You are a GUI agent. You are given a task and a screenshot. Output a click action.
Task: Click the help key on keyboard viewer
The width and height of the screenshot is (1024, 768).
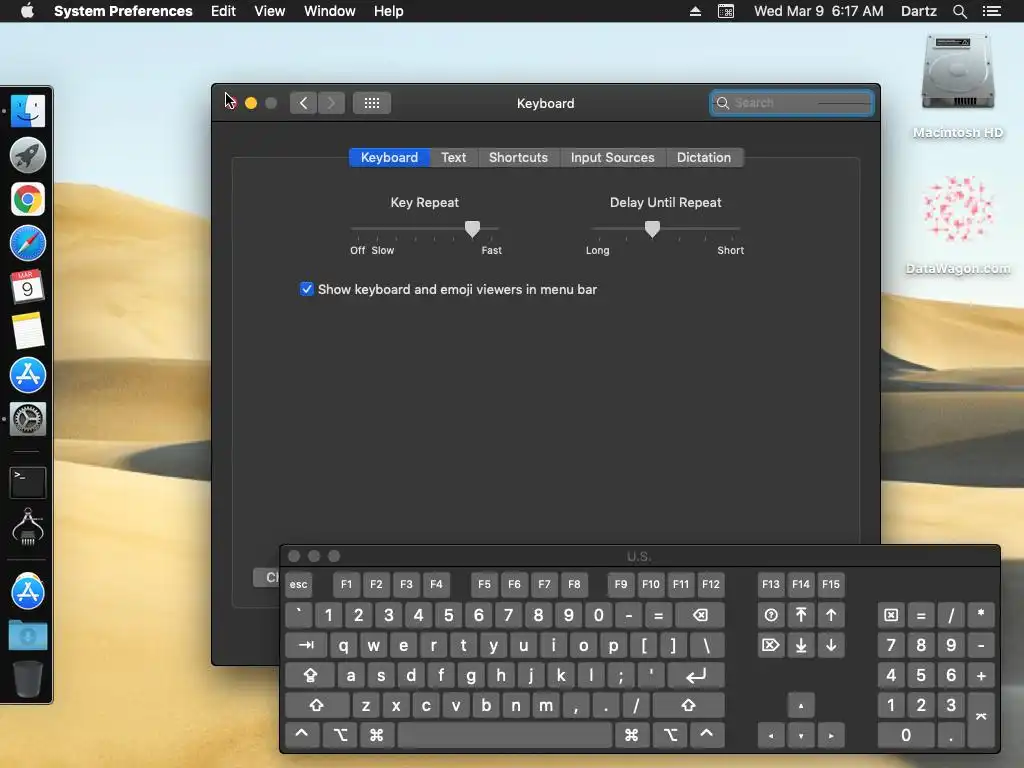[x=771, y=615]
